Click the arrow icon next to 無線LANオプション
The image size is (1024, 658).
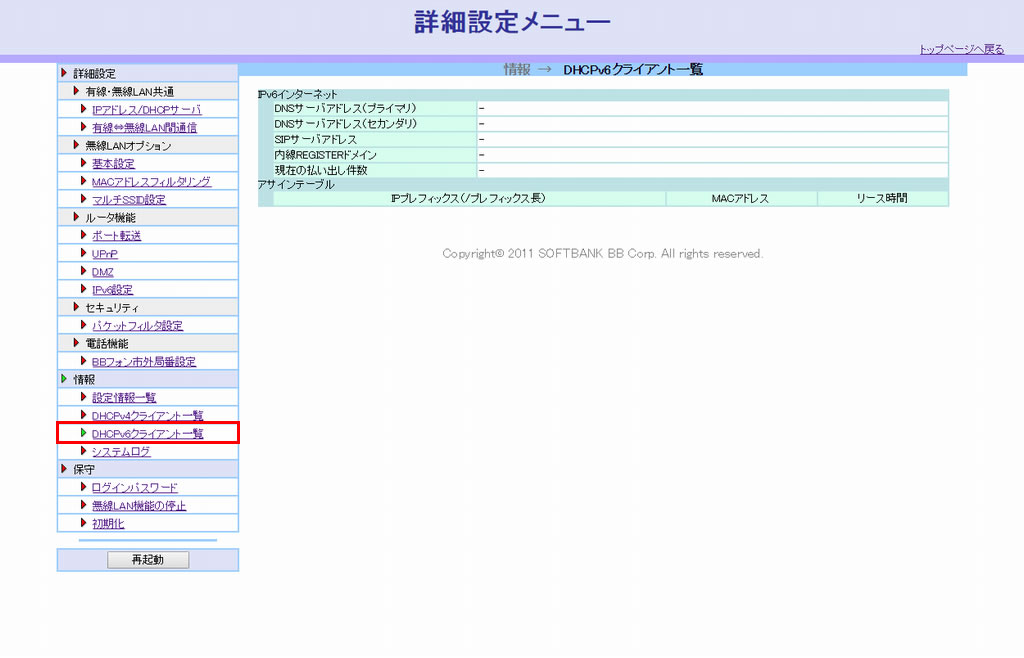pos(76,145)
